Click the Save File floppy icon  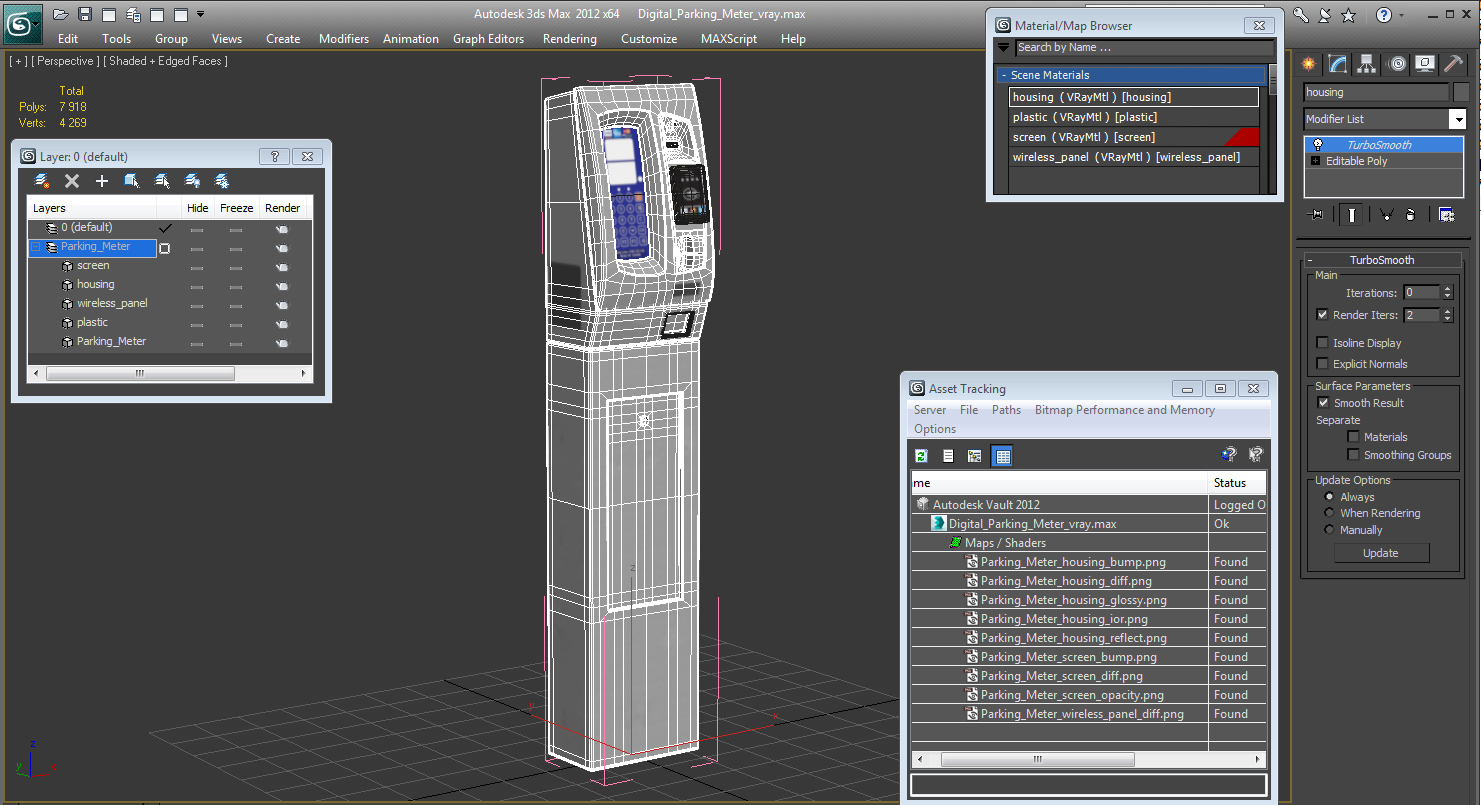point(85,14)
